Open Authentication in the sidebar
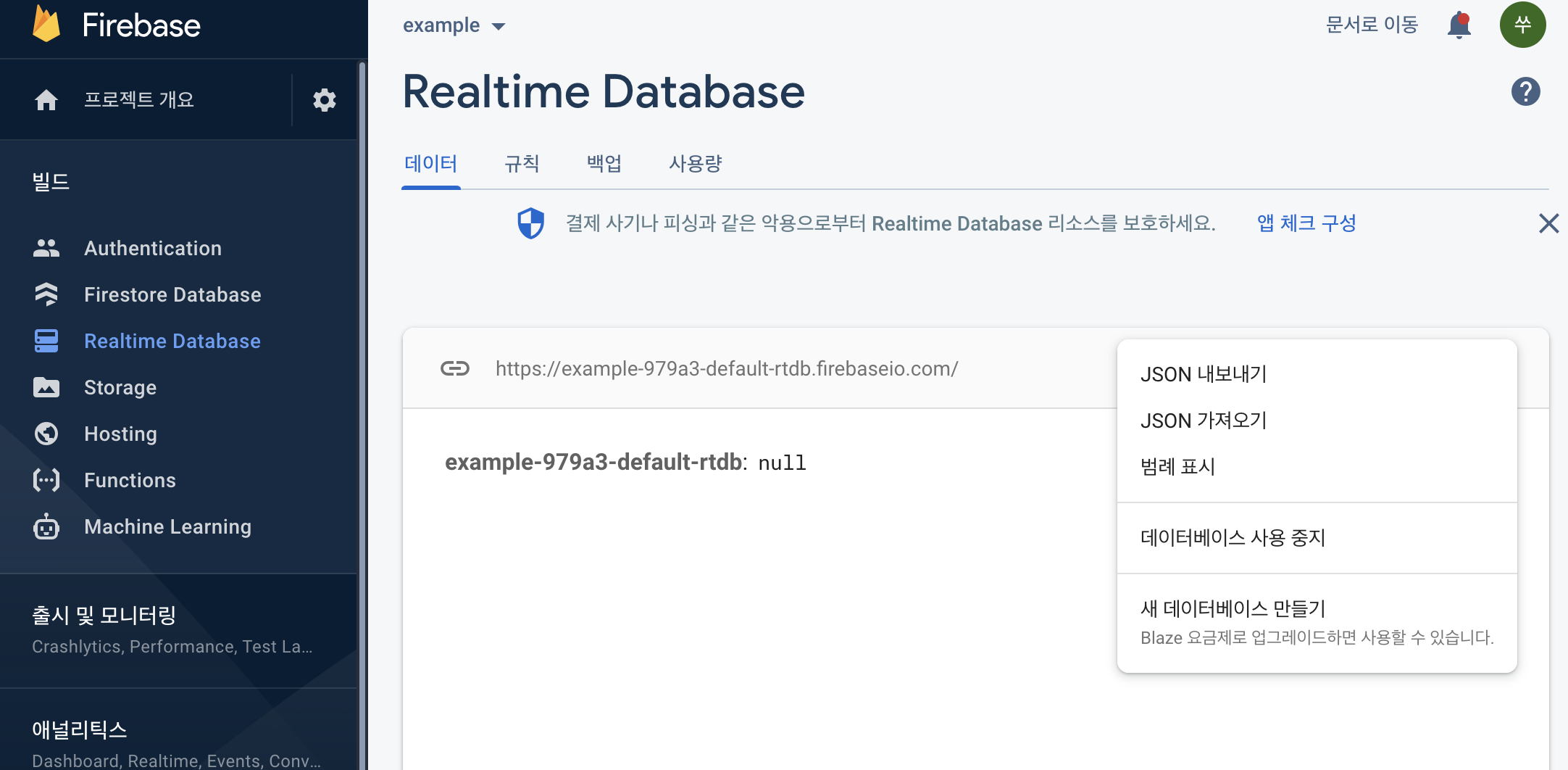Image resolution: width=1568 pixels, height=770 pixels. point(178,248)
